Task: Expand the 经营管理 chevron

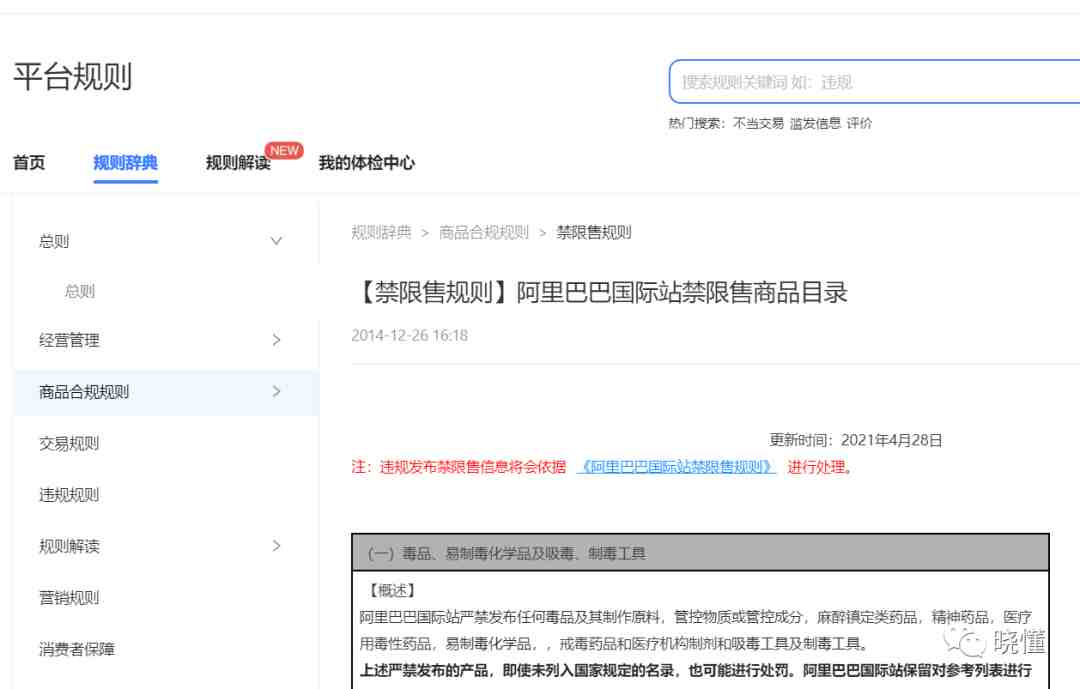Action: (276, 340)
